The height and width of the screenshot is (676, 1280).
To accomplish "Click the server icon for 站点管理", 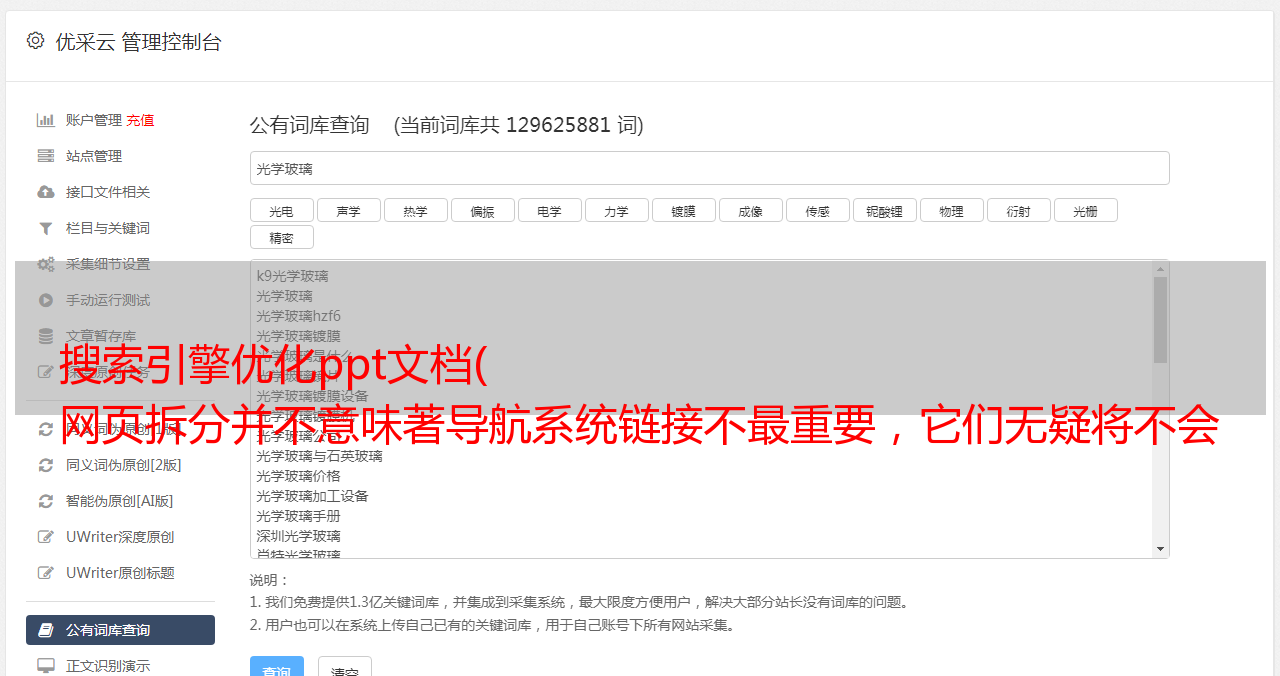I will [46, 156].
